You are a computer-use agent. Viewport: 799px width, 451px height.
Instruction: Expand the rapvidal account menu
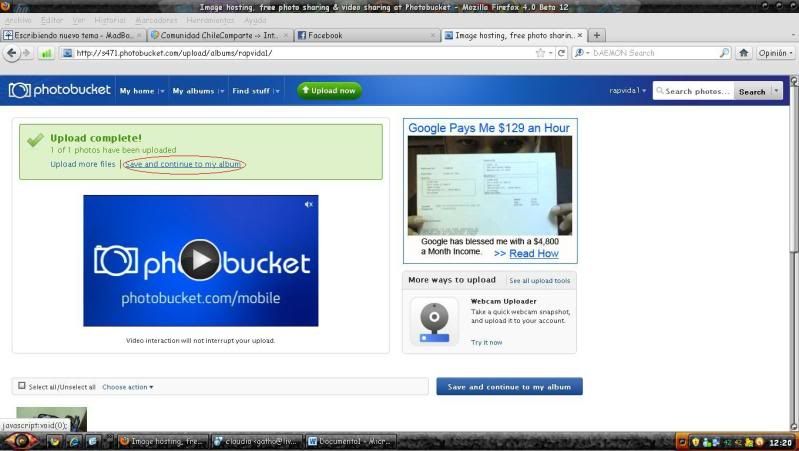click(x=627, y=91)
